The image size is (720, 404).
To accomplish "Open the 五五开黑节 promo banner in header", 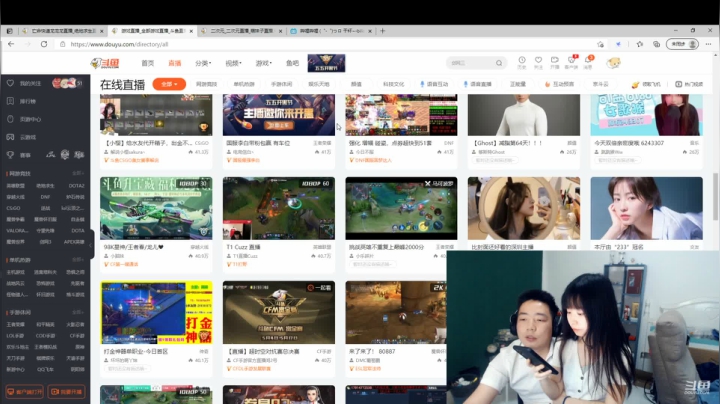I will tap(326, 63).
